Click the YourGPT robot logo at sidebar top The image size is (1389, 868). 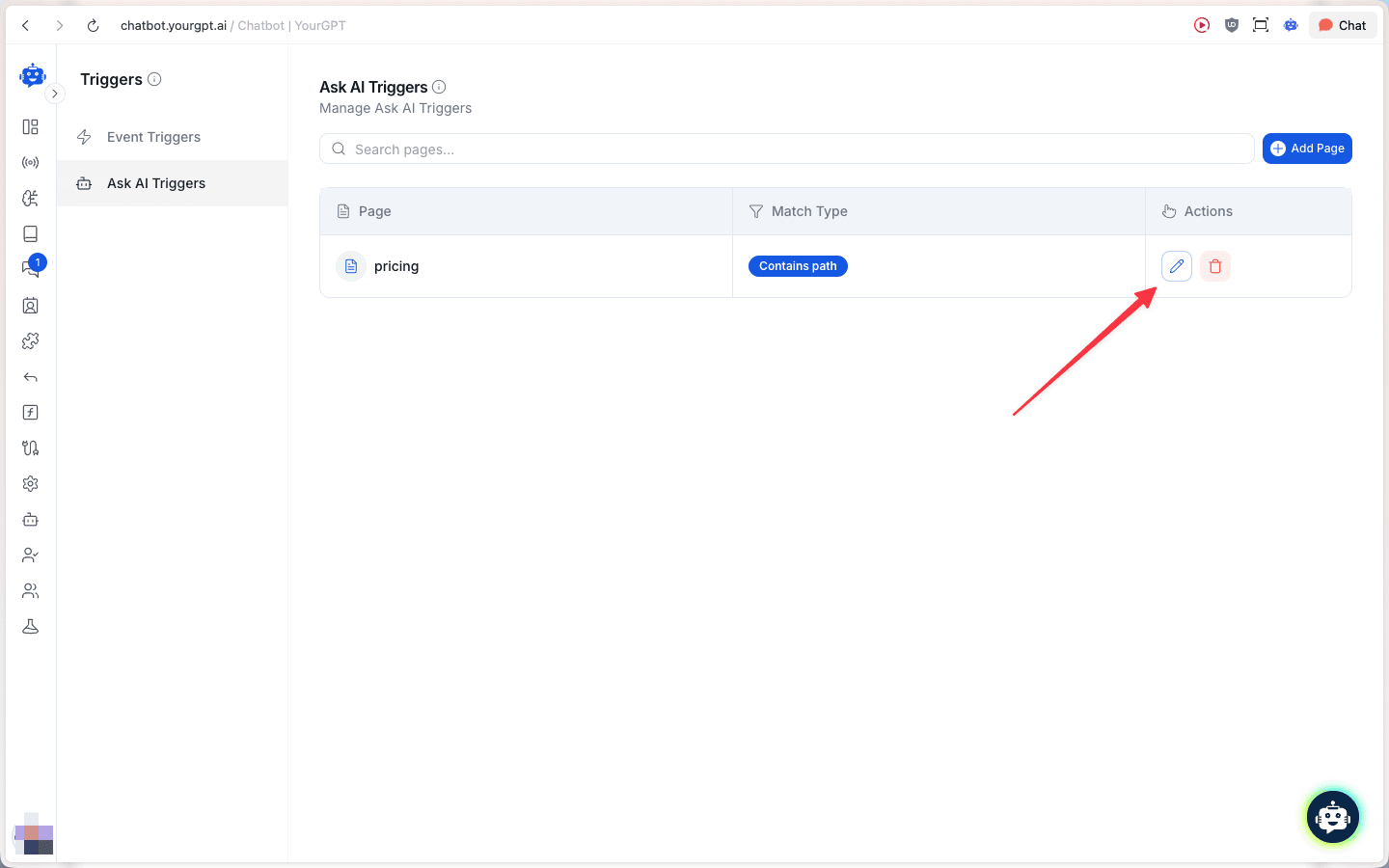pyautogui.click(x=33, y=75)
